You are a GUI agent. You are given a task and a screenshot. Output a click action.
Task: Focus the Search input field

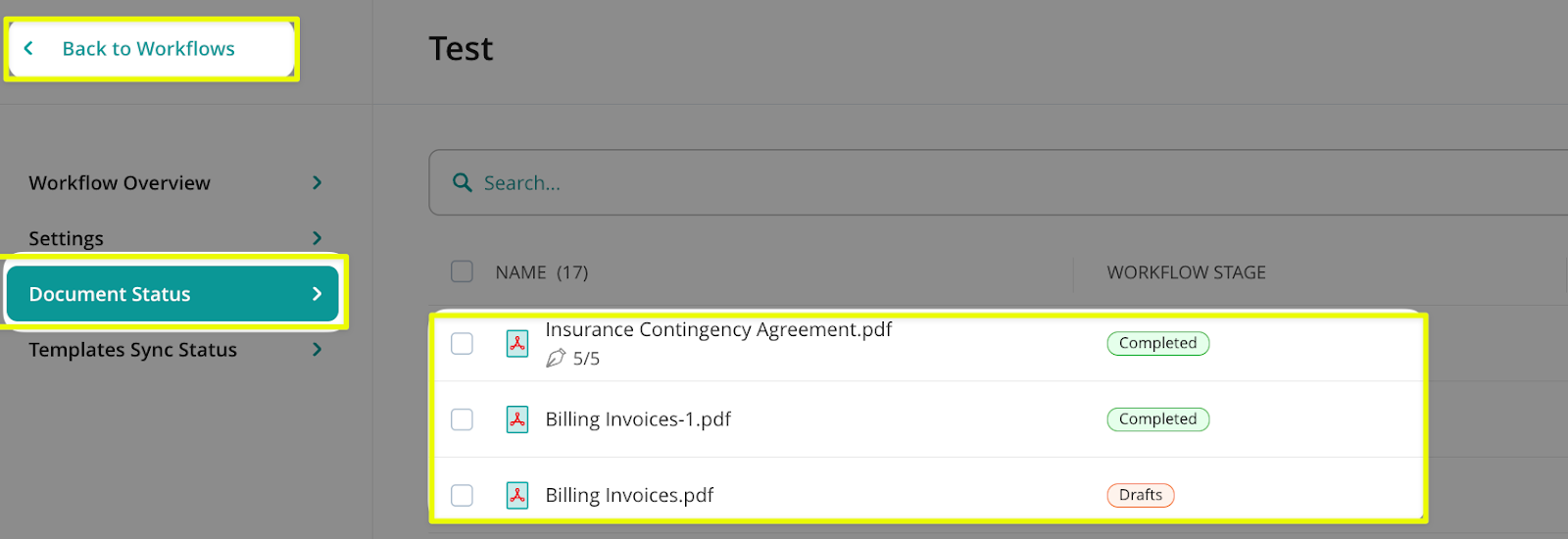882,183
